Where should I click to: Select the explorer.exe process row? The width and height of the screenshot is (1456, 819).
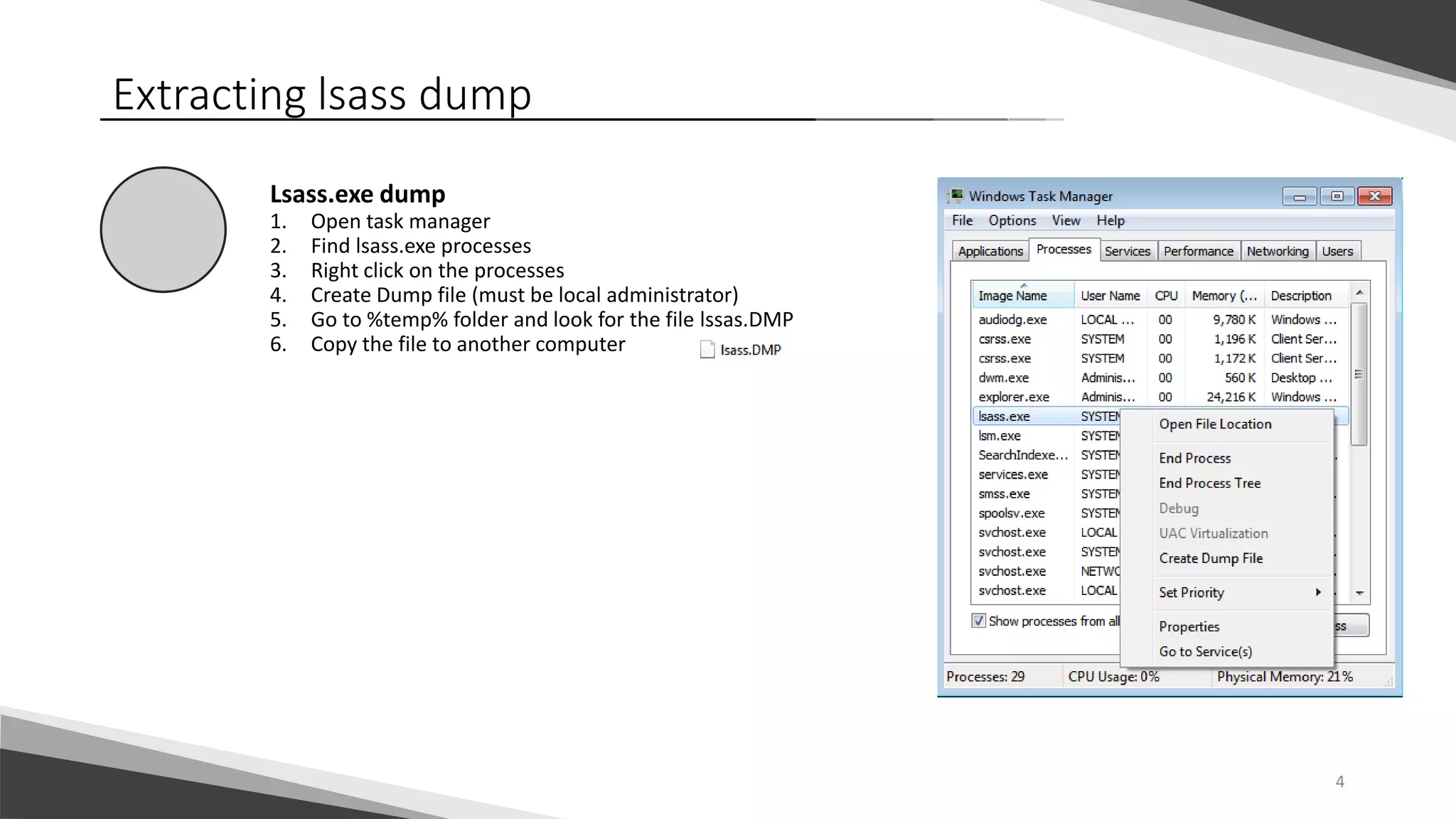click(x=1160, y=397)
